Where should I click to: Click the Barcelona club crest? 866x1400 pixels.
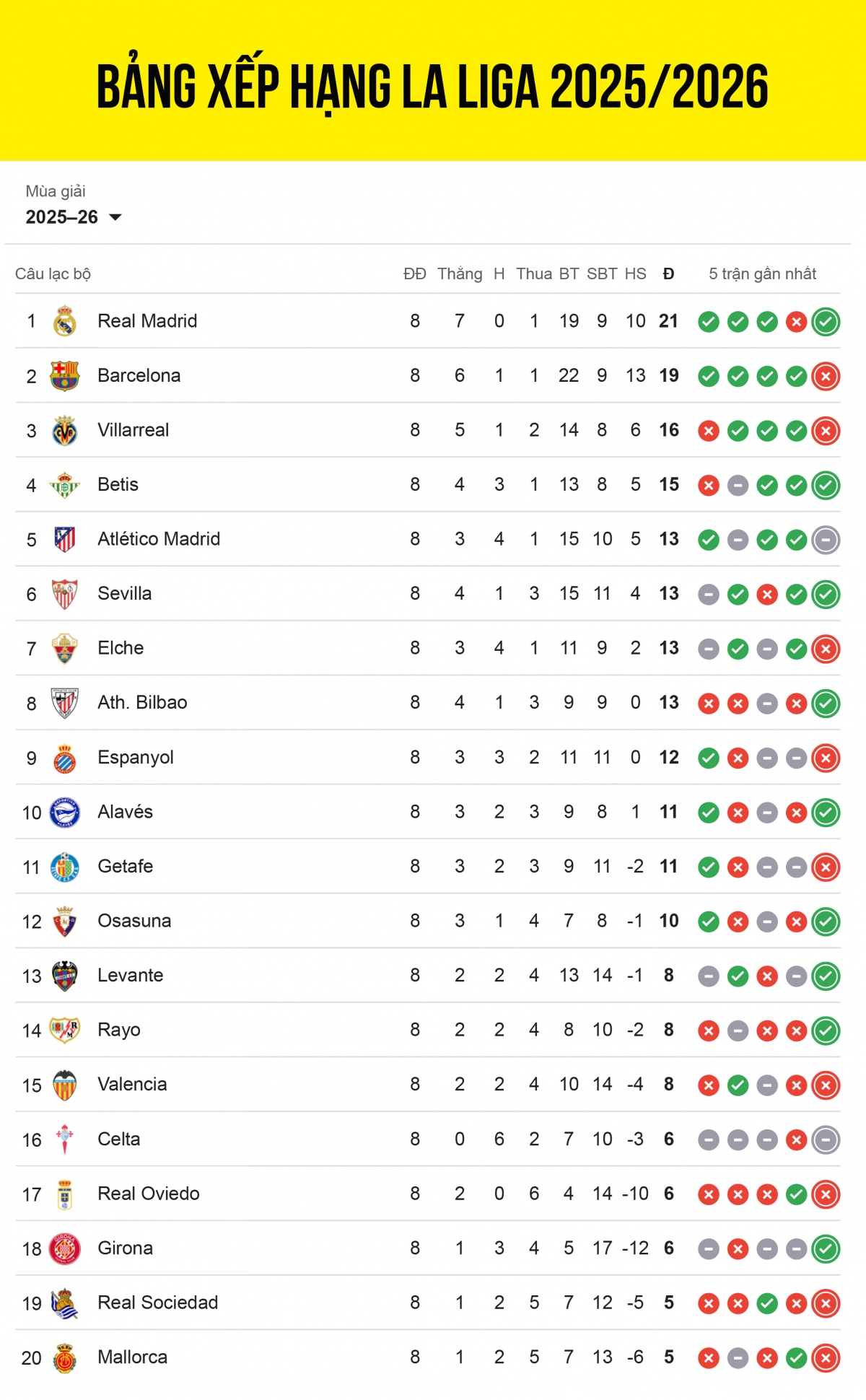tap(65, 376)
